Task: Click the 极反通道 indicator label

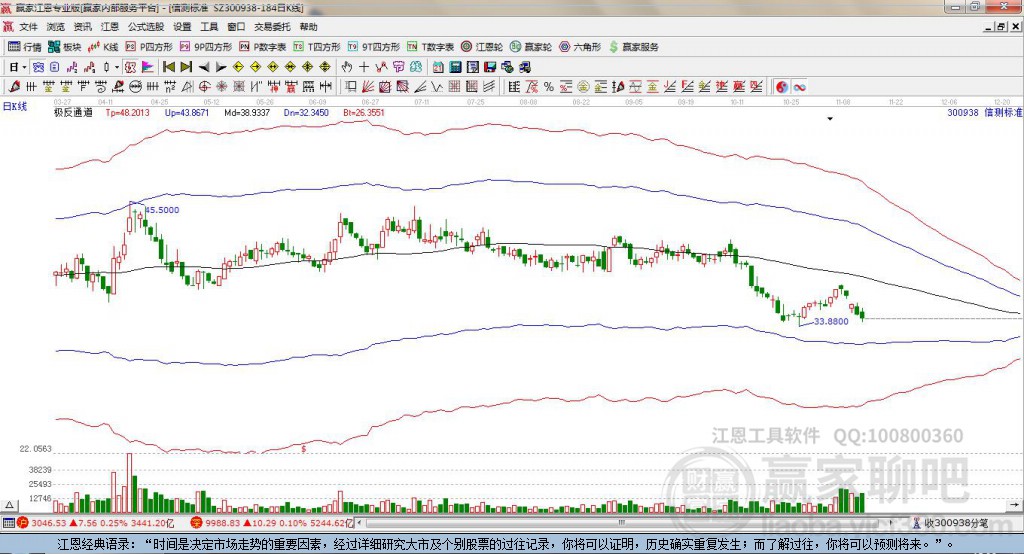Action: pos(73,112)
